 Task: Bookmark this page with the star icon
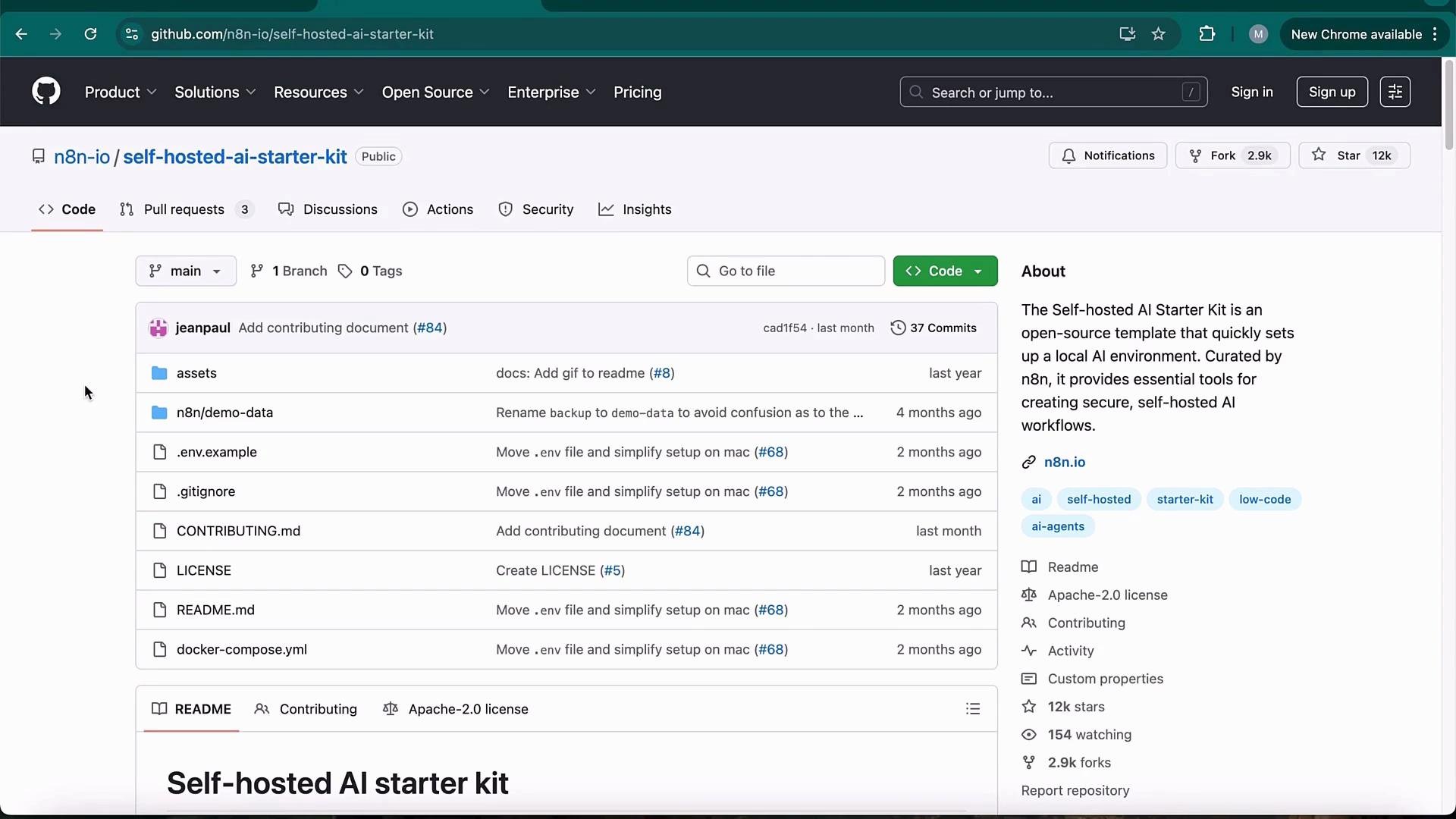(1159, 34)
